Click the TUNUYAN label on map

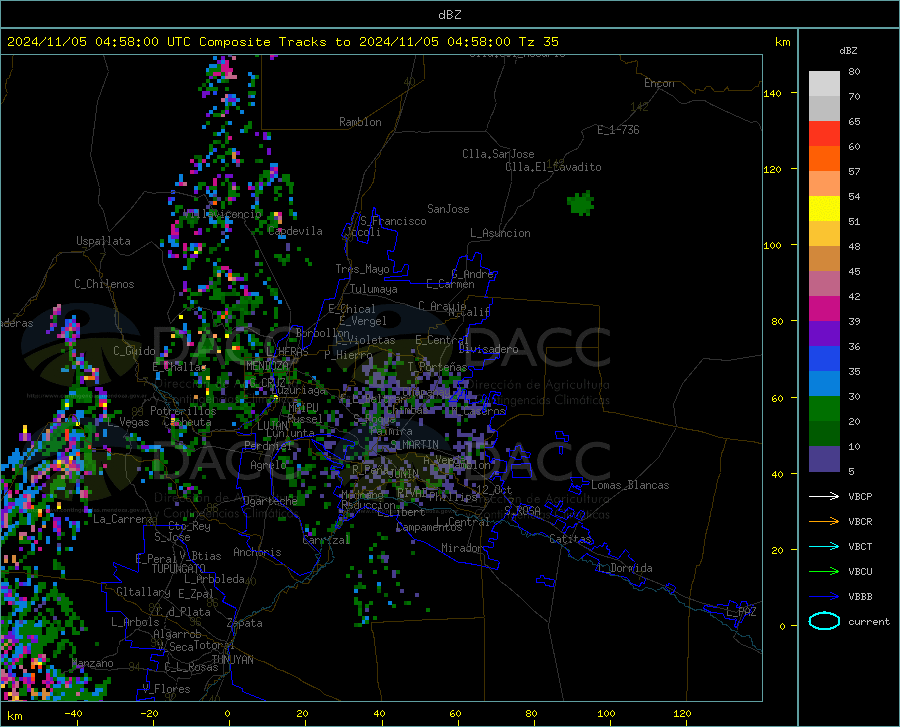click(x=232, y=659)
